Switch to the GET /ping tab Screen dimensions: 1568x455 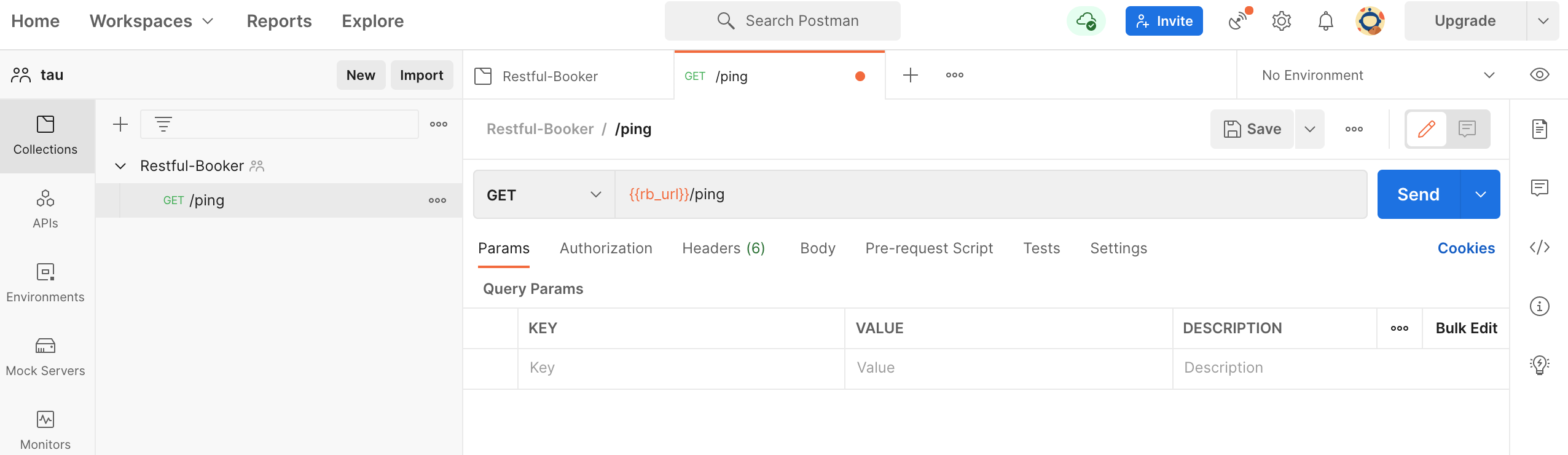point(779,76)
